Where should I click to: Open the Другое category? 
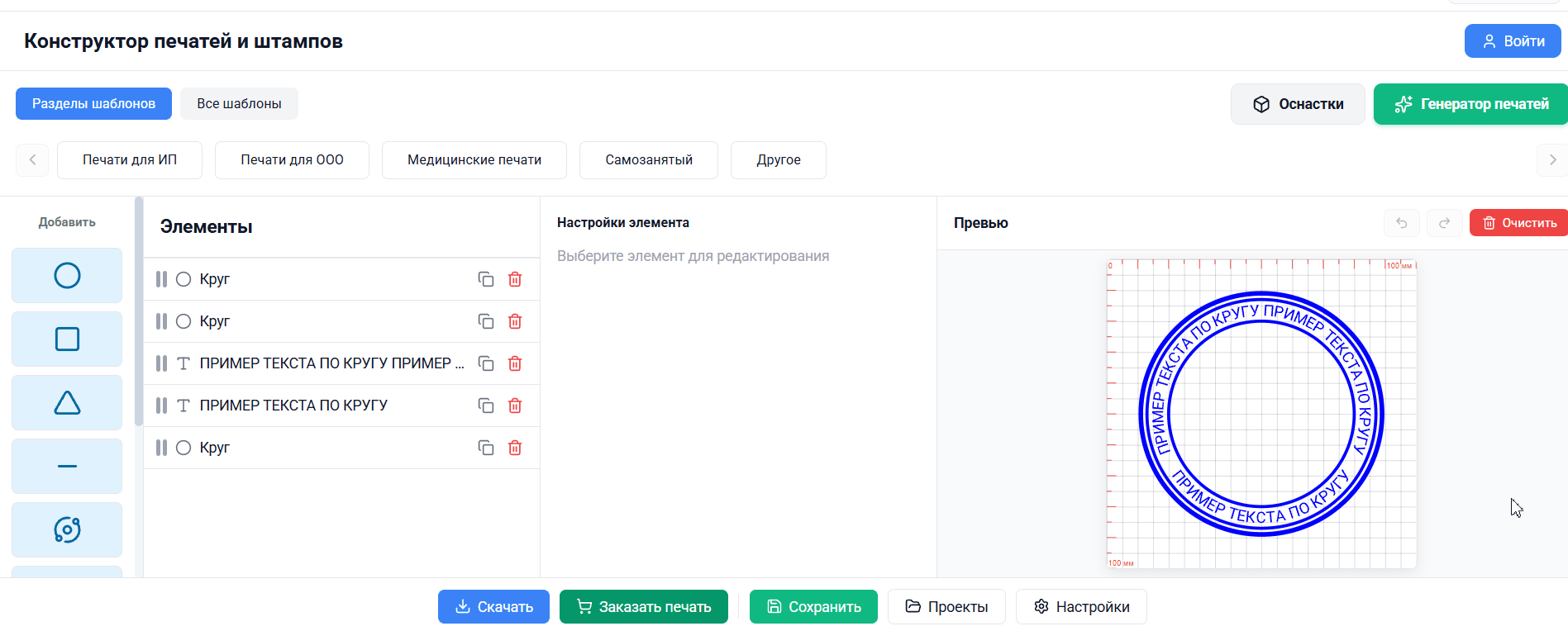(779, 160)
